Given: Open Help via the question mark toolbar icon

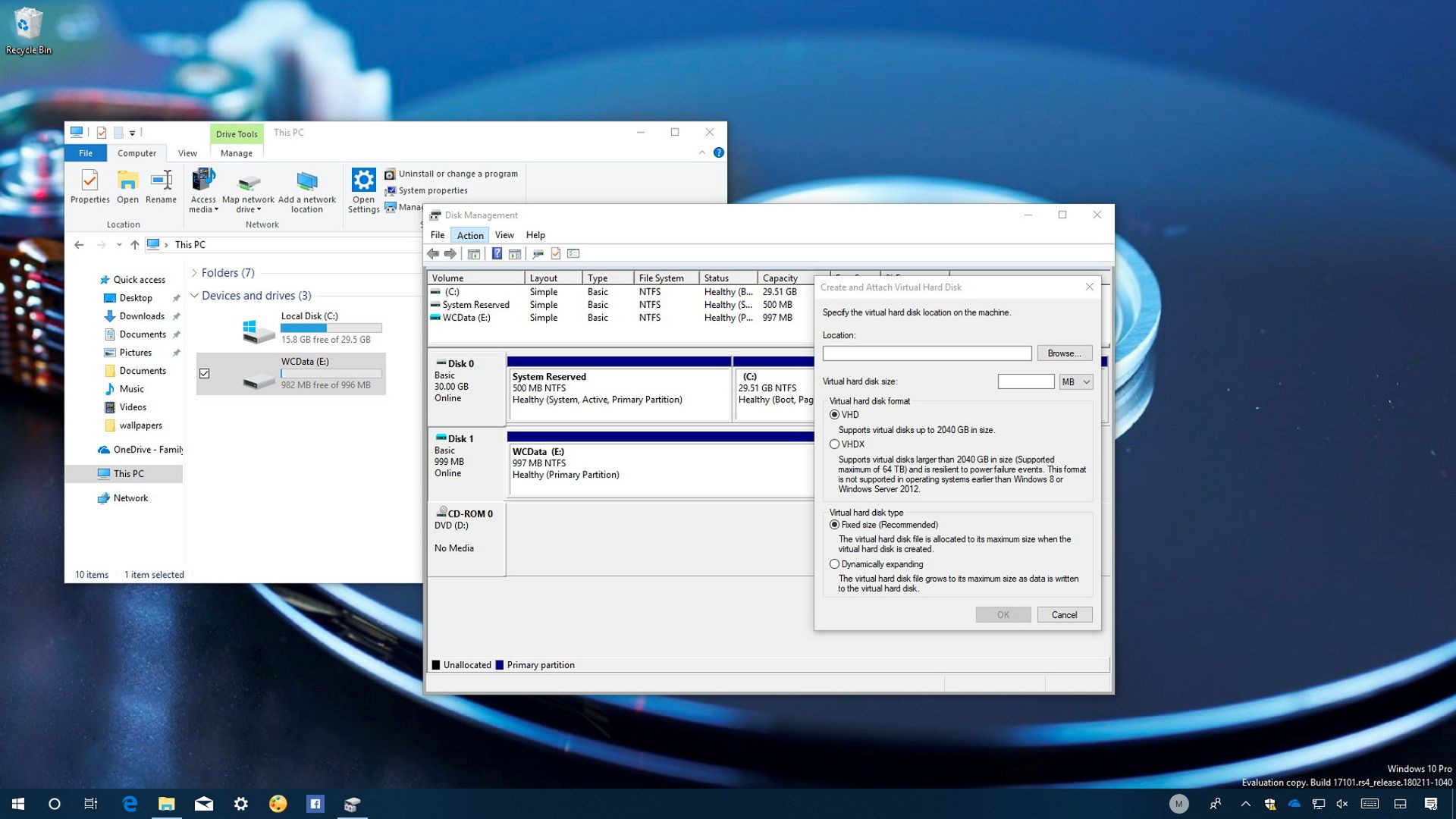Looking at the screenshot, I should click(x=497, y=253).
